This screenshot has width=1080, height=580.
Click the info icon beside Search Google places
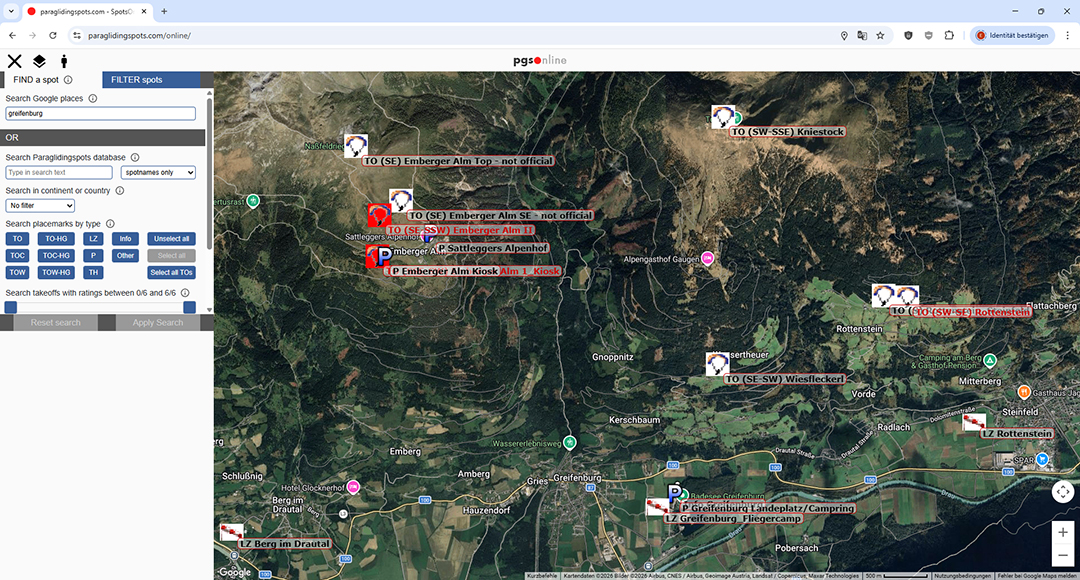tap(93, 98)
